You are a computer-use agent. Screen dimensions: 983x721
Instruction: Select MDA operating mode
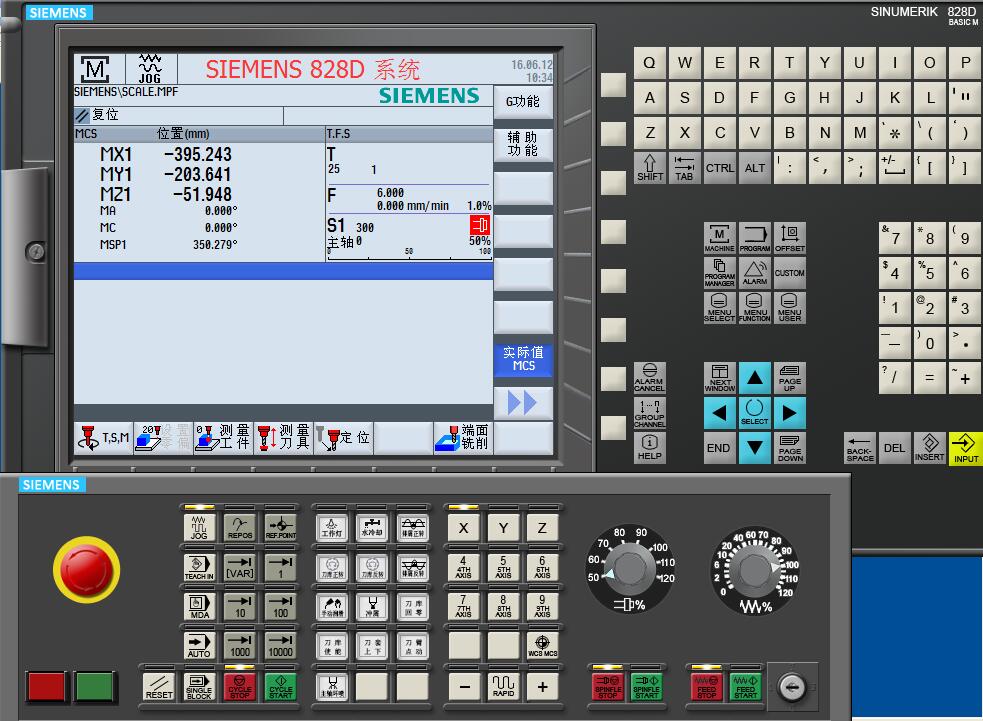(199, 606)
